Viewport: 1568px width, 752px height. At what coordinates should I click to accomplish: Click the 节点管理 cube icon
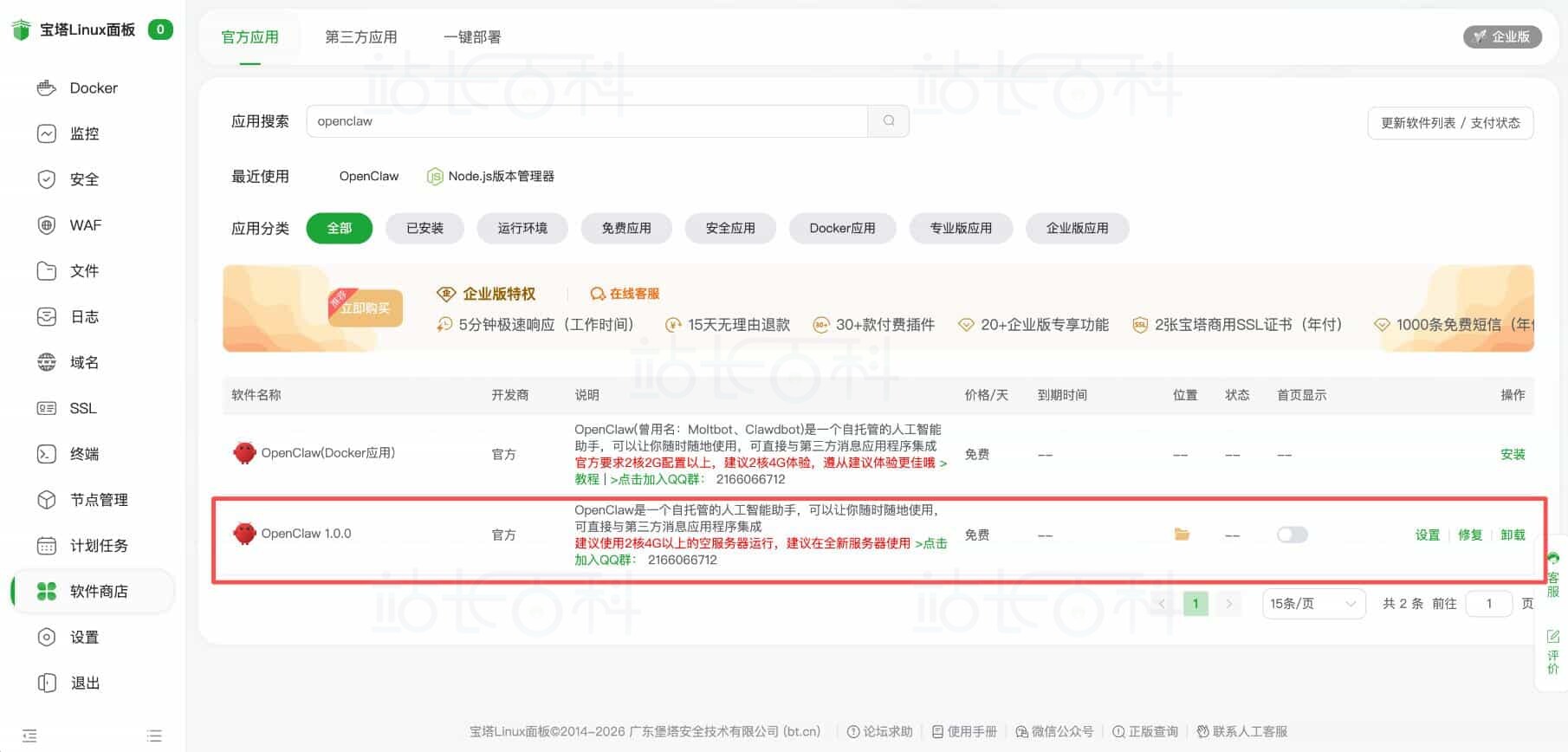coord(47,500)
